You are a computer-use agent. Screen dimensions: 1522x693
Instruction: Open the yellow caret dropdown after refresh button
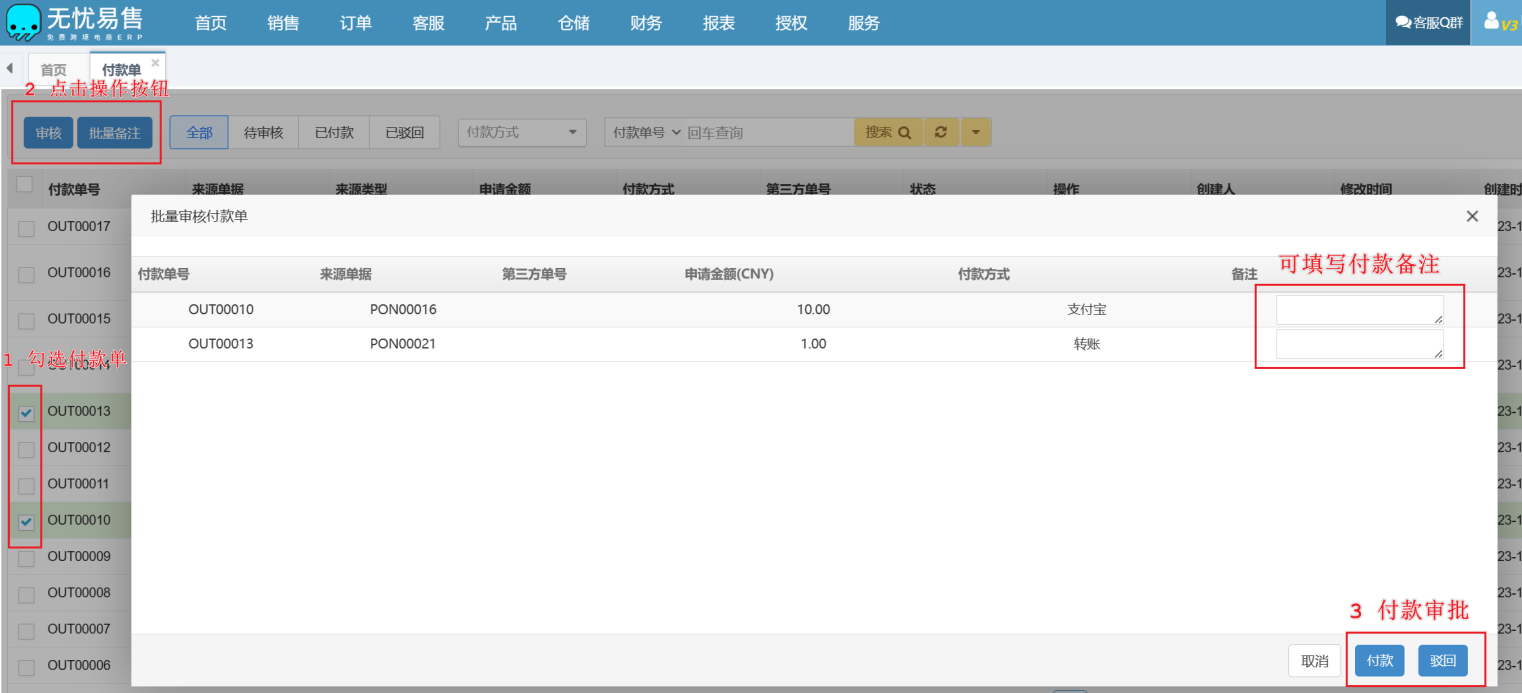pos(976,132)
